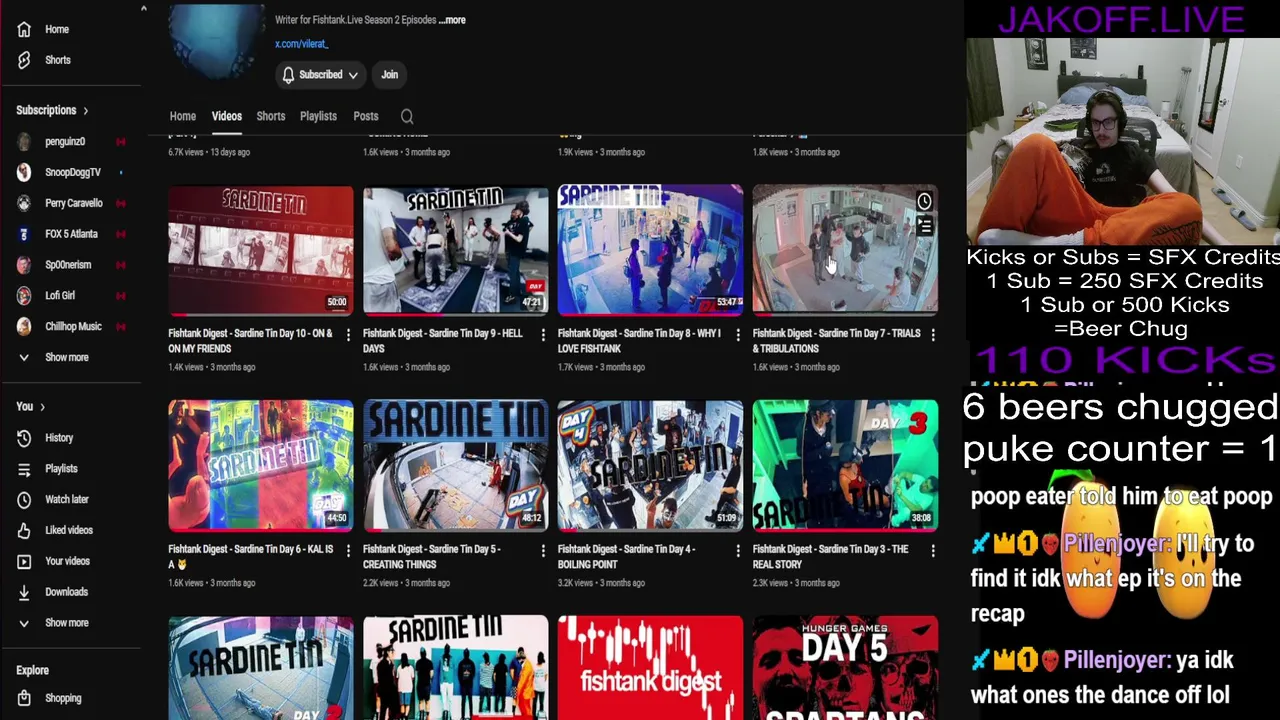Open the Day 4 - BOILING POINT title
1280x720 pixels.
626,557
